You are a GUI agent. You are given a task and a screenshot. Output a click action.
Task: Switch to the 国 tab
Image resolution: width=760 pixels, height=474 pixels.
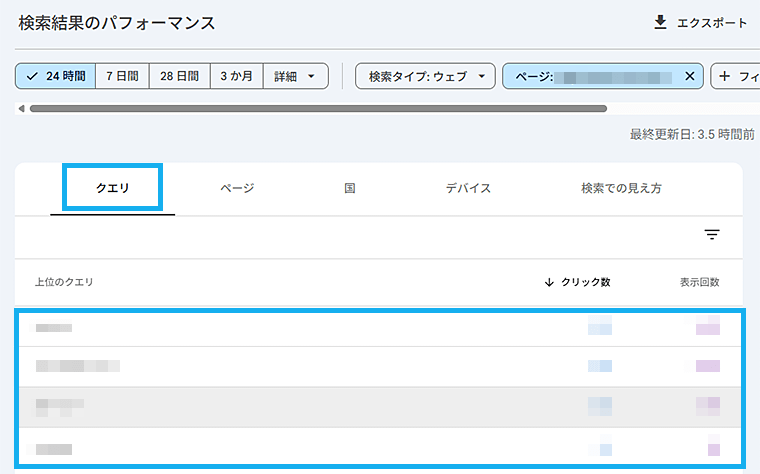pos(350,188)
